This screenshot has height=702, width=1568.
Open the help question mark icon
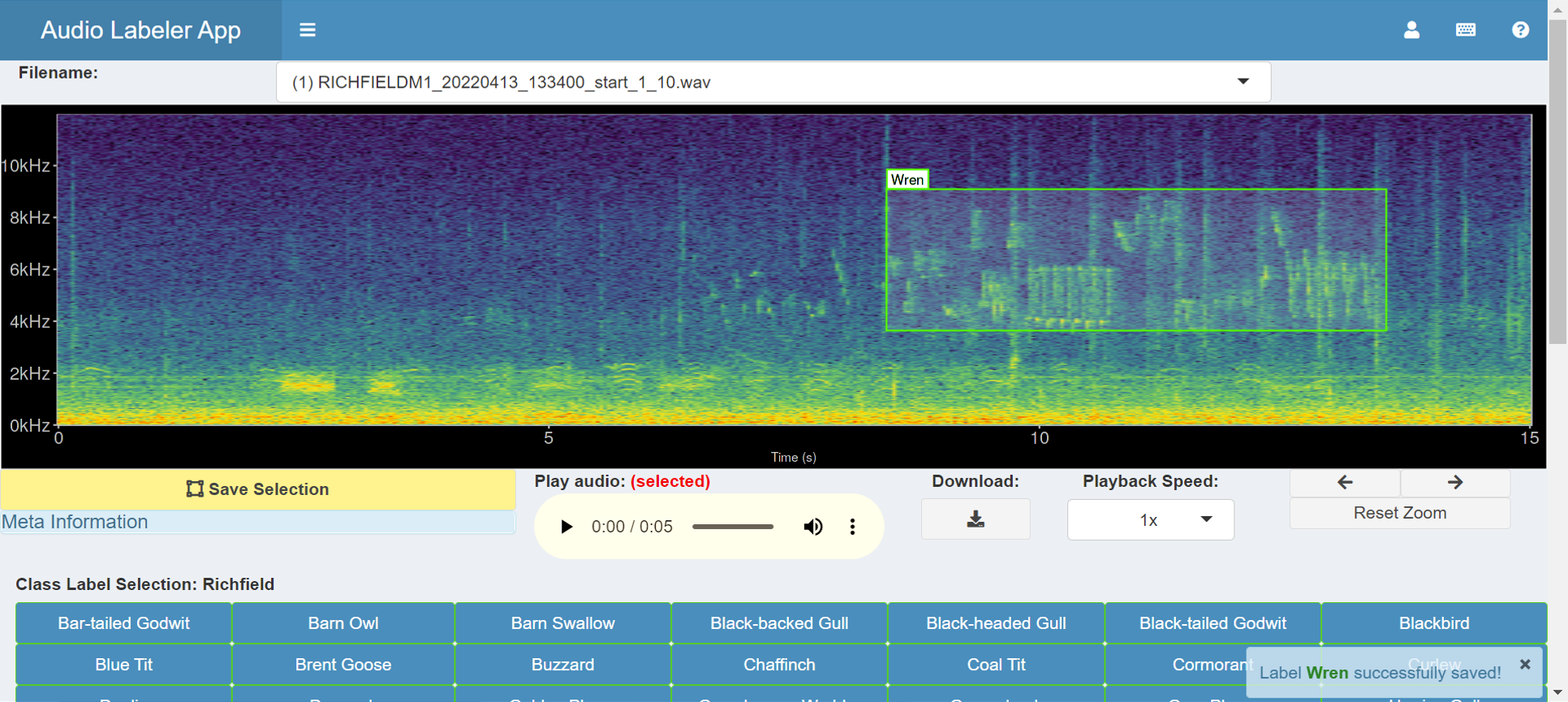(1520, 30)
